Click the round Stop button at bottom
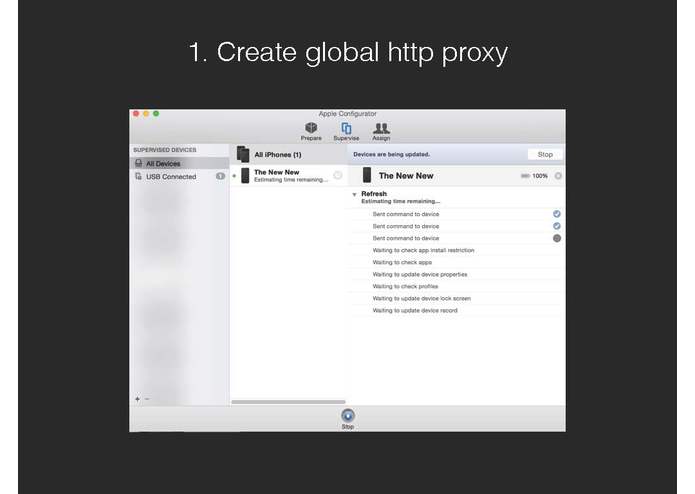This screenshot has height=494, width=695. coord(348,416)
